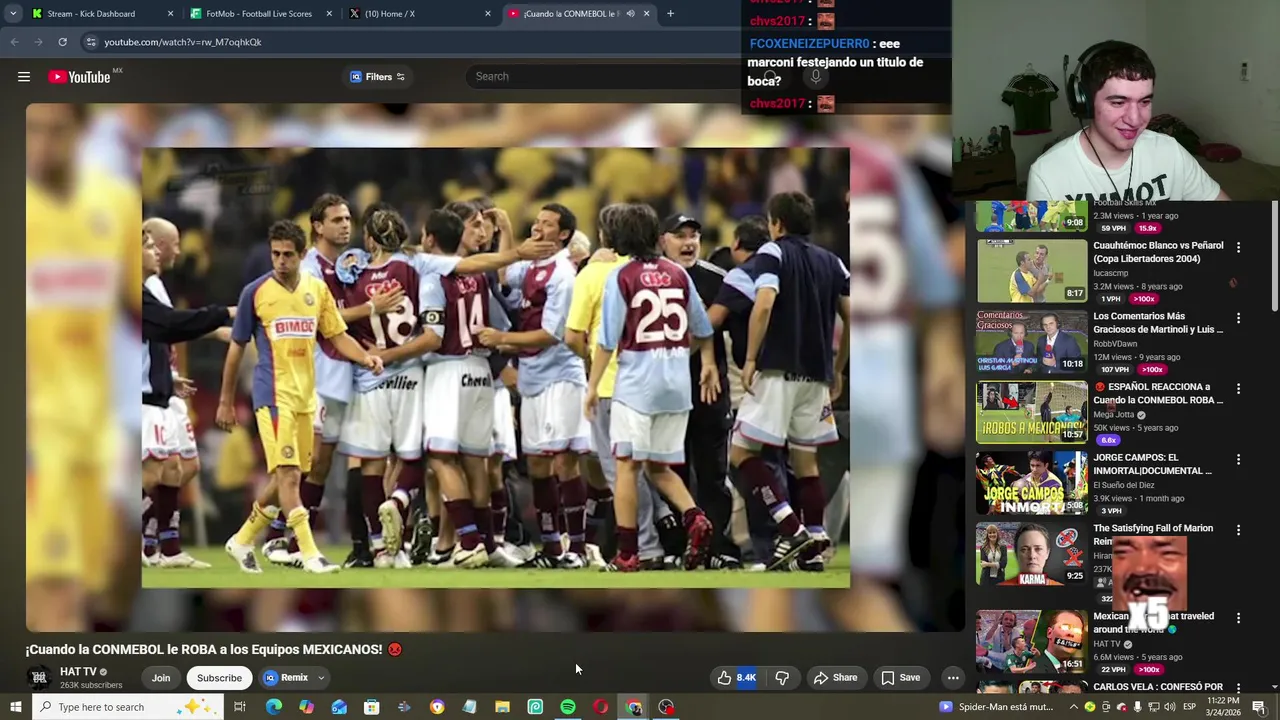
Task: Go back in browser history
Action: 14,42
